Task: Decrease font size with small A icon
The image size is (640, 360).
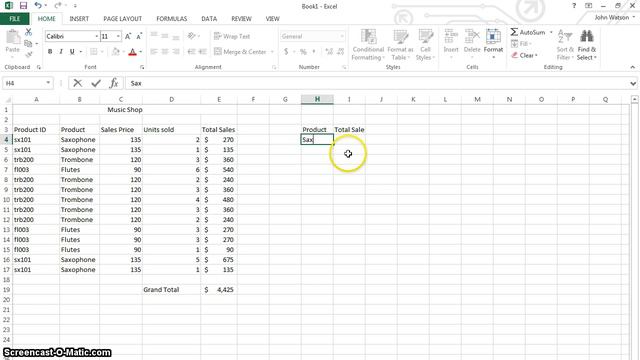Action: (x=139, y=36)
